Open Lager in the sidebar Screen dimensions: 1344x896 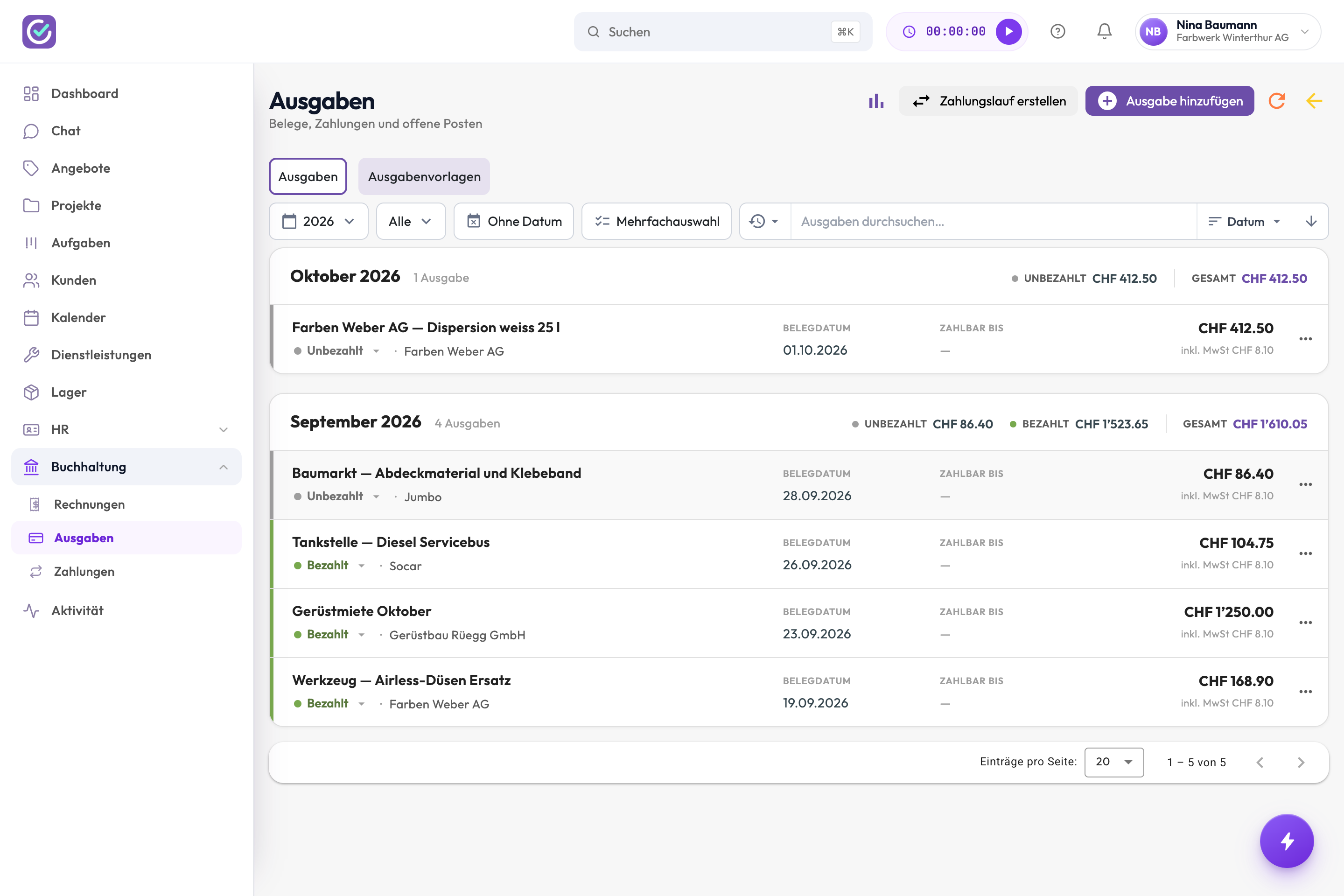pos(126,392)
